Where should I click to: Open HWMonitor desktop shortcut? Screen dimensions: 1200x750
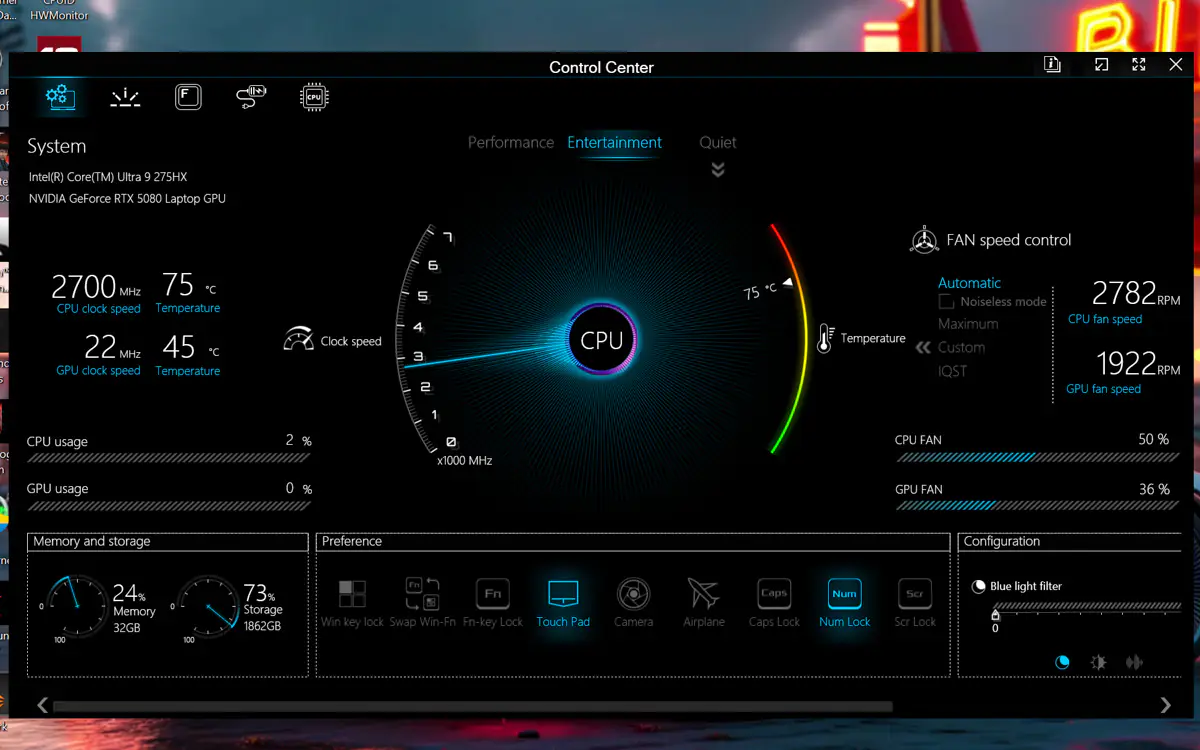click(60, 12)
